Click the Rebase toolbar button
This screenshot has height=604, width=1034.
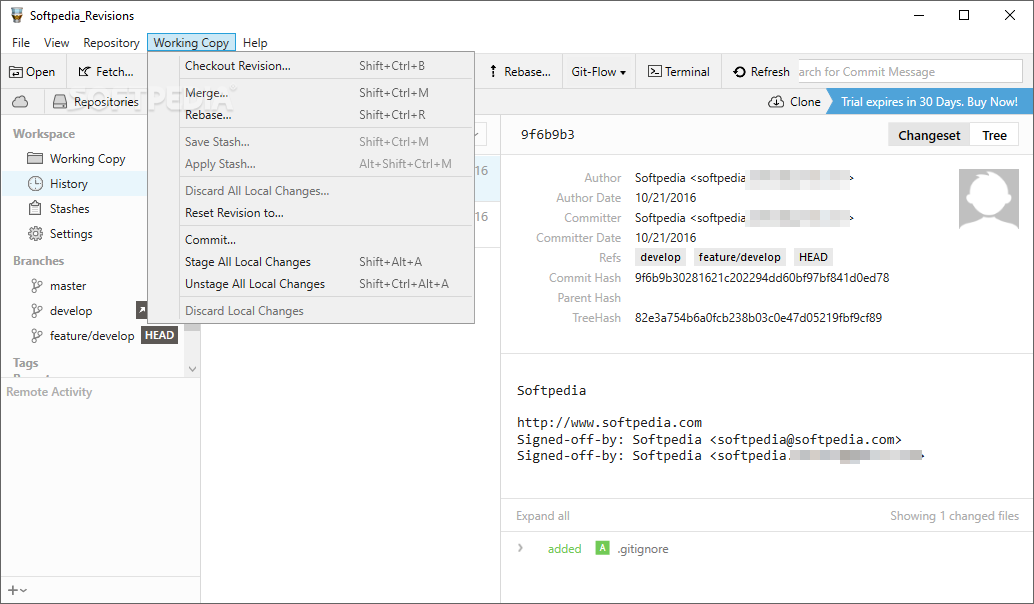click(520, 72)
